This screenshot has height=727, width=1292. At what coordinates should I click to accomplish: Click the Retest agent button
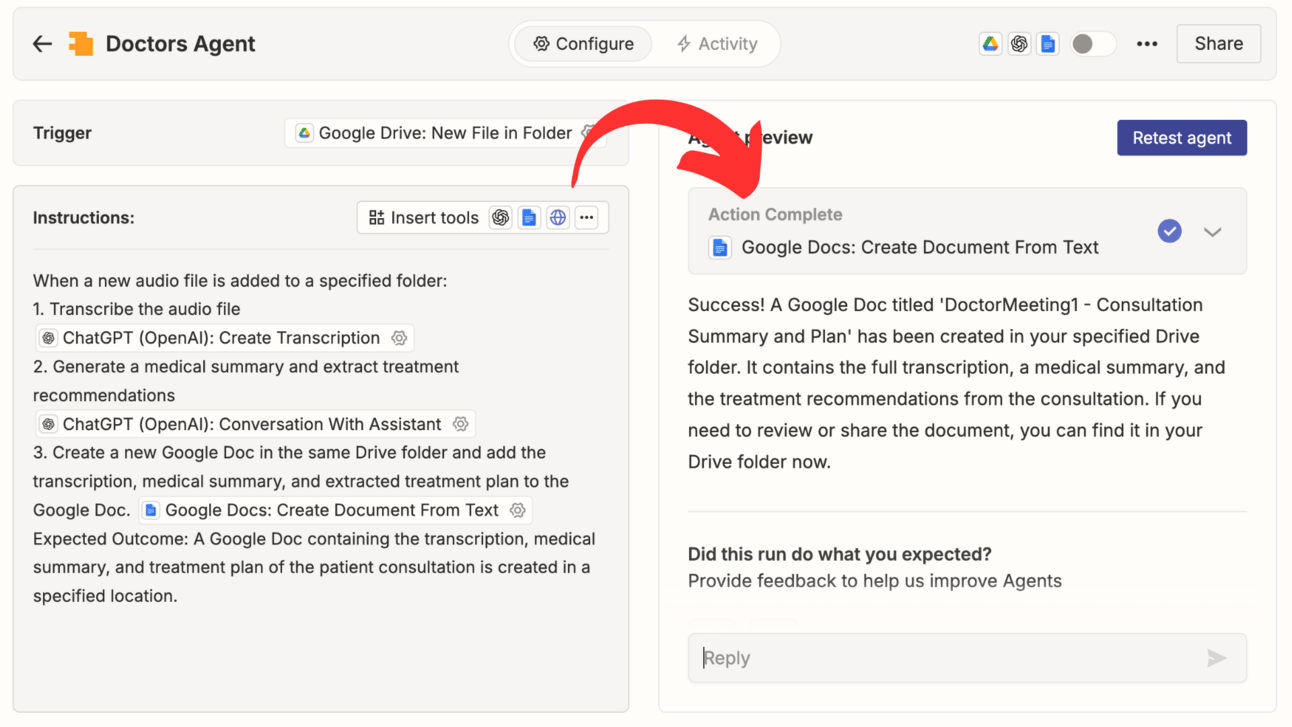(x=1182, y=138)
